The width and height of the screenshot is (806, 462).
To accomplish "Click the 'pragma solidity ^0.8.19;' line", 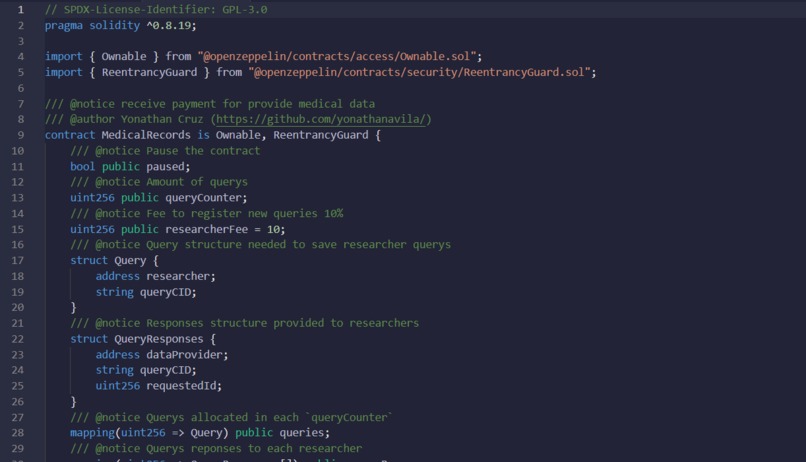I will click(120, 25).
